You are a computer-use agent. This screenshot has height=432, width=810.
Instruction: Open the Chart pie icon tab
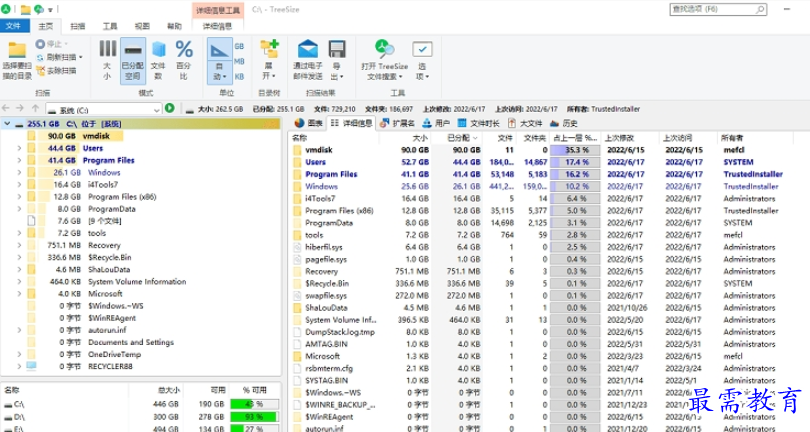(308, 123)
